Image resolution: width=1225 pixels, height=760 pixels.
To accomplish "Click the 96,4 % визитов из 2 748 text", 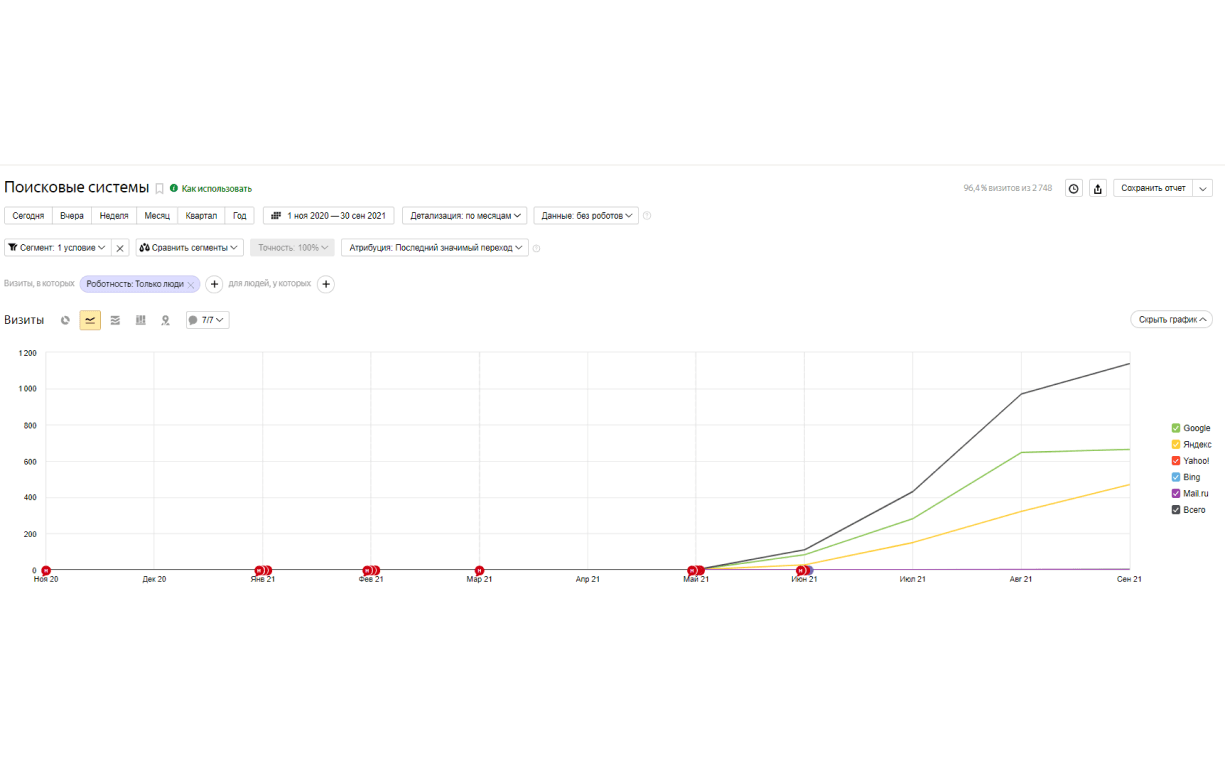I will tap(1007, 188).
